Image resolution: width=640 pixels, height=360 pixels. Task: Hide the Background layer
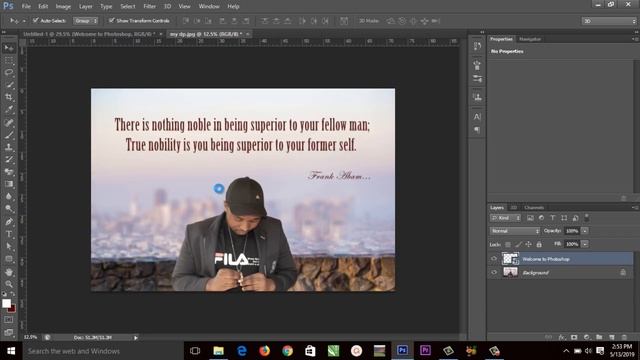tap(494, 272)
